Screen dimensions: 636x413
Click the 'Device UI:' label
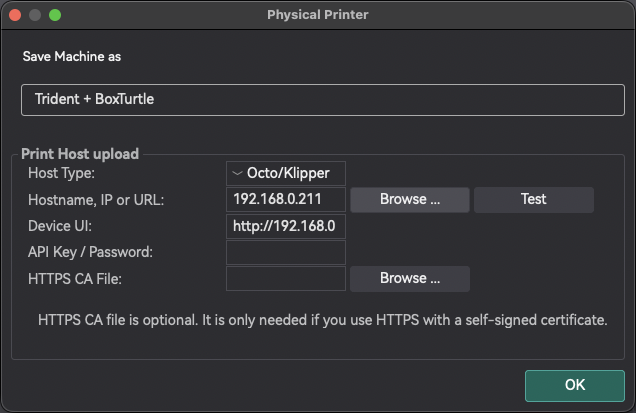point(60,226)
